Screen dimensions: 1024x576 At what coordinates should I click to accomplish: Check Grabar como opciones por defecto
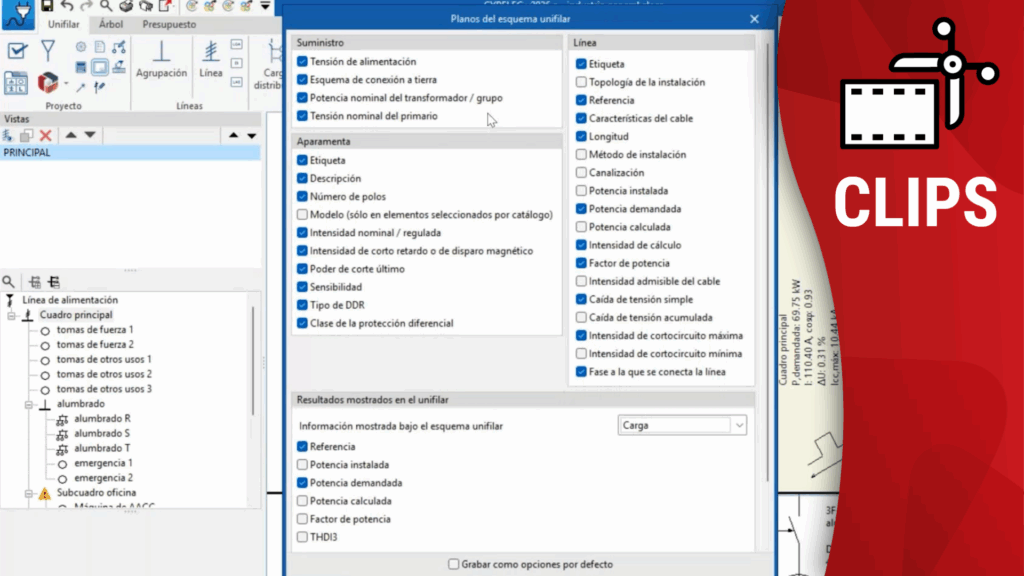(x=454, y=564)
